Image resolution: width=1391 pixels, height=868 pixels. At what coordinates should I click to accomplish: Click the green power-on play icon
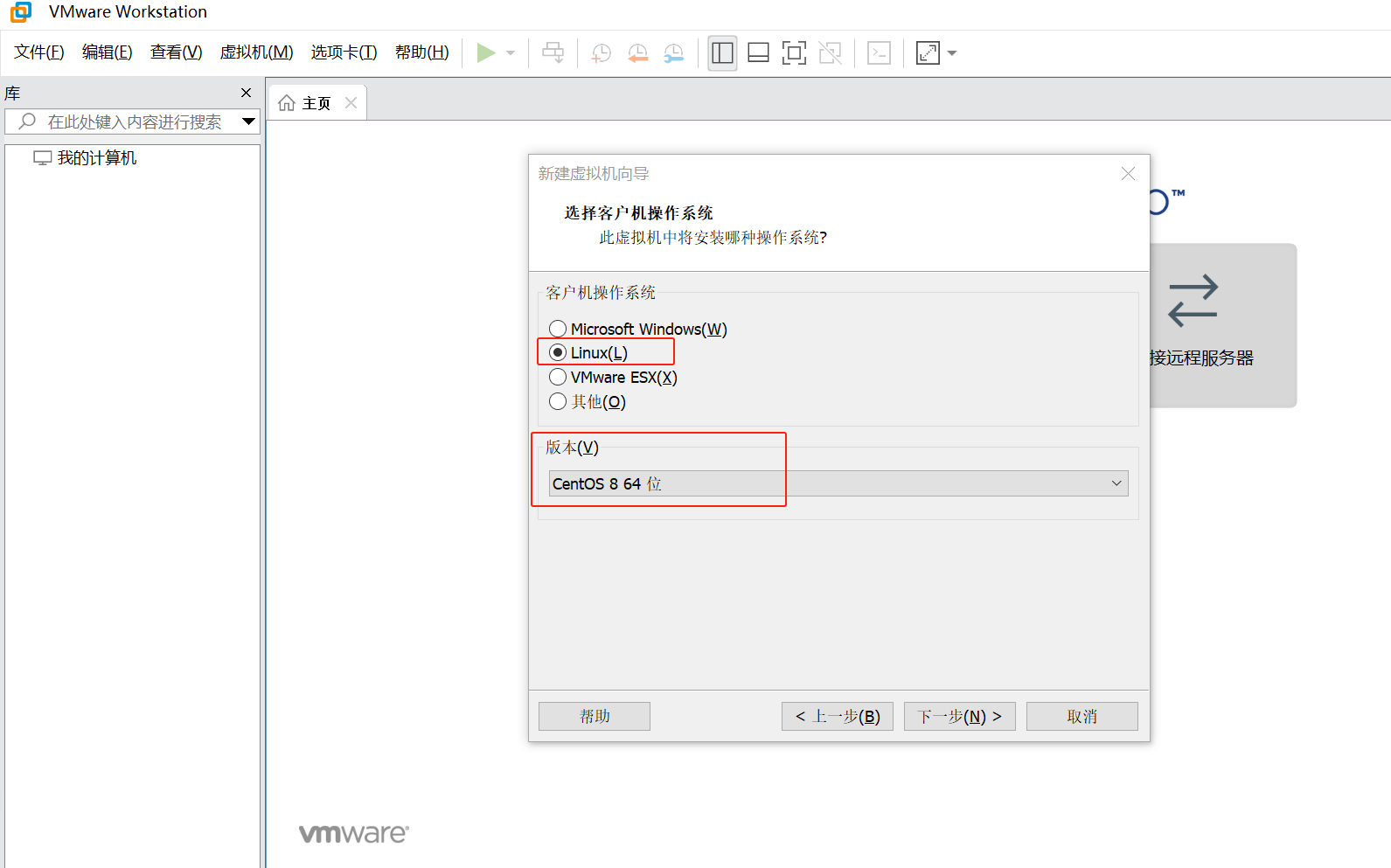tap(486, 53)
